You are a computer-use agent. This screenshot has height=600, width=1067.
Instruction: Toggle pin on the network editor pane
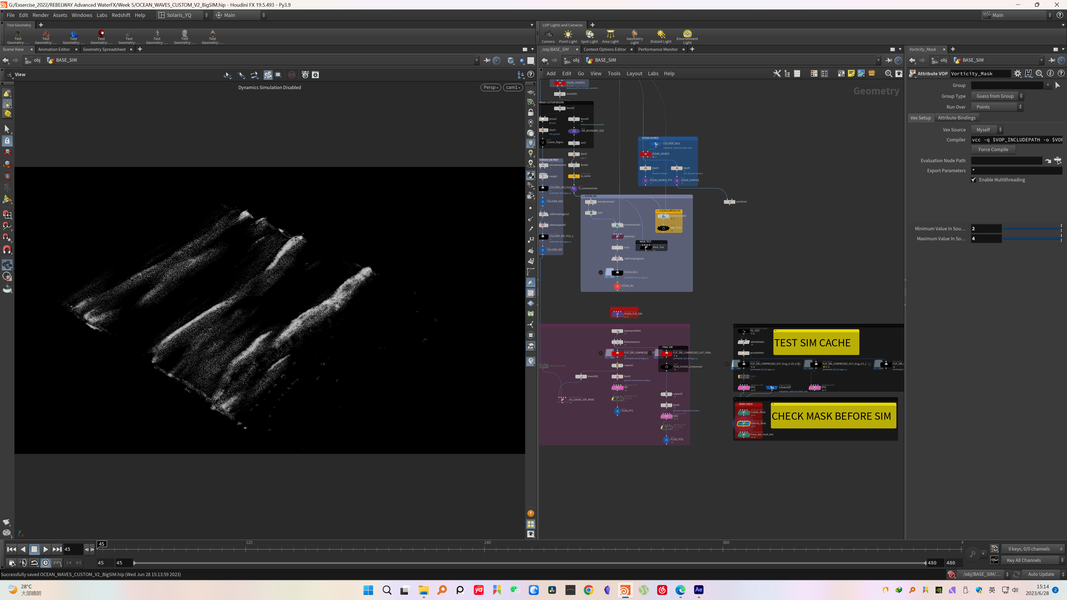[888, 61]
